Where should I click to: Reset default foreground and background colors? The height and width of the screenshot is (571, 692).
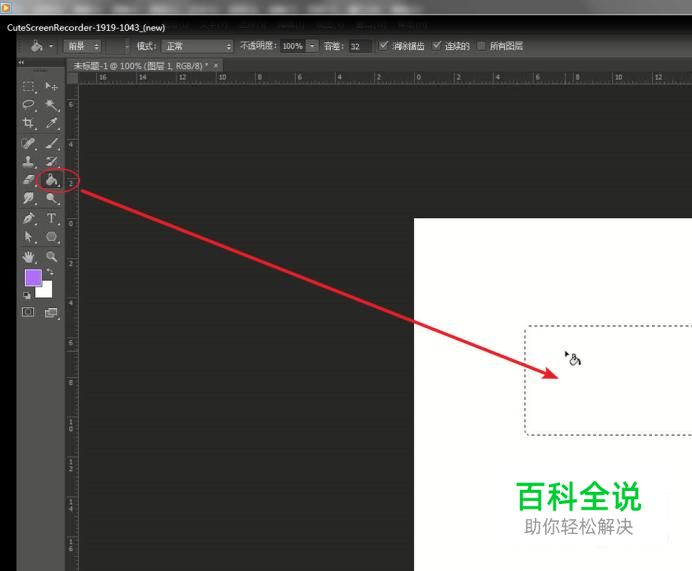coord(27,295)
